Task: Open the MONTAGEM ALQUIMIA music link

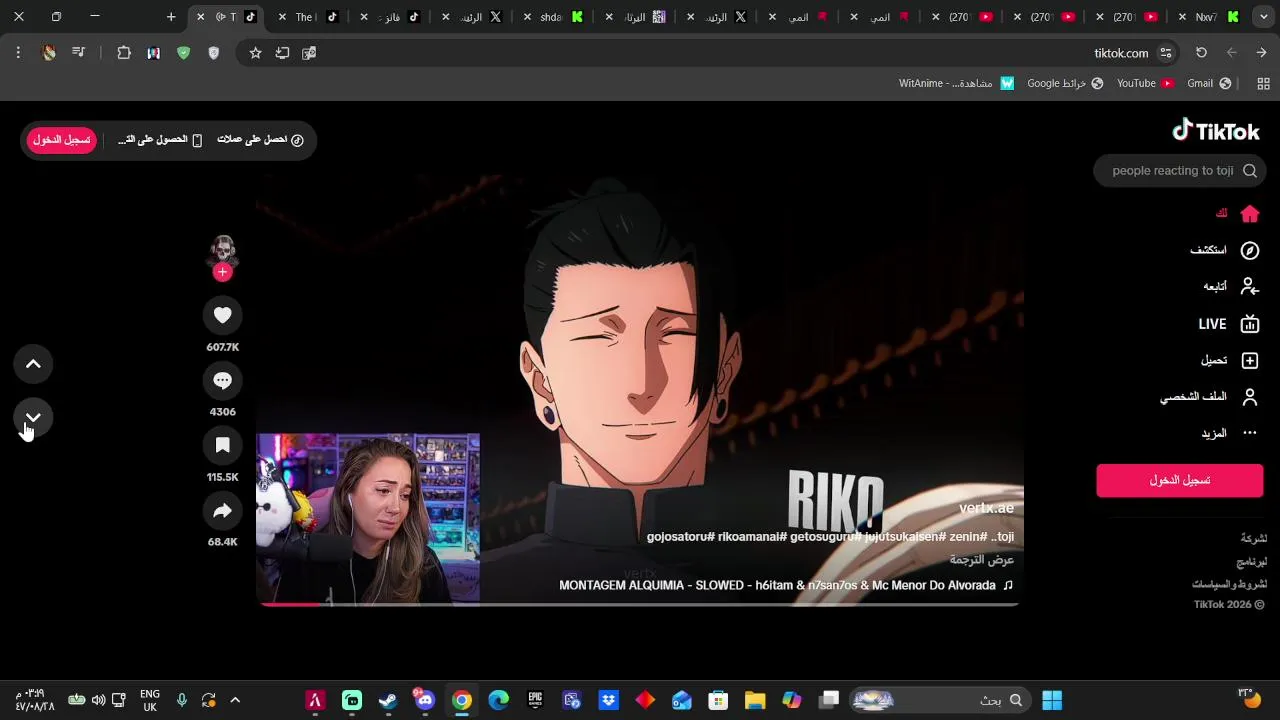Action: (786, 585)
